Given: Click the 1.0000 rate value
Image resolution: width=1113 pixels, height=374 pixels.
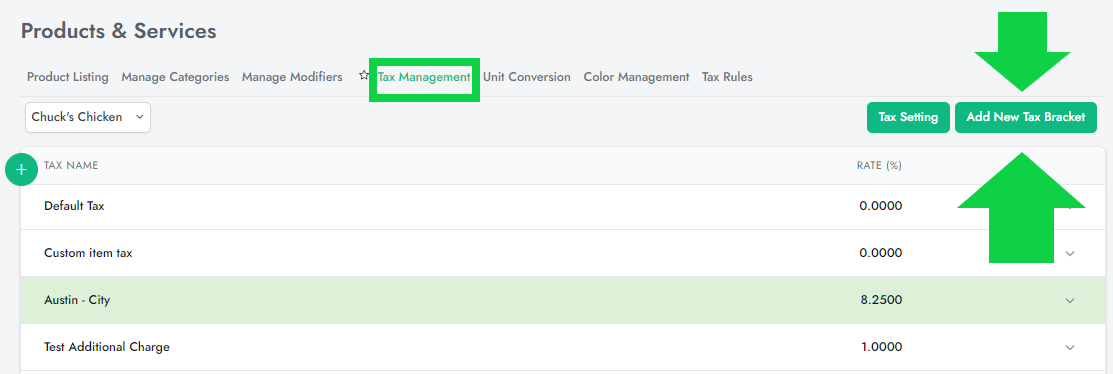Looking at the screenshot, I should [x=881, y=347].
